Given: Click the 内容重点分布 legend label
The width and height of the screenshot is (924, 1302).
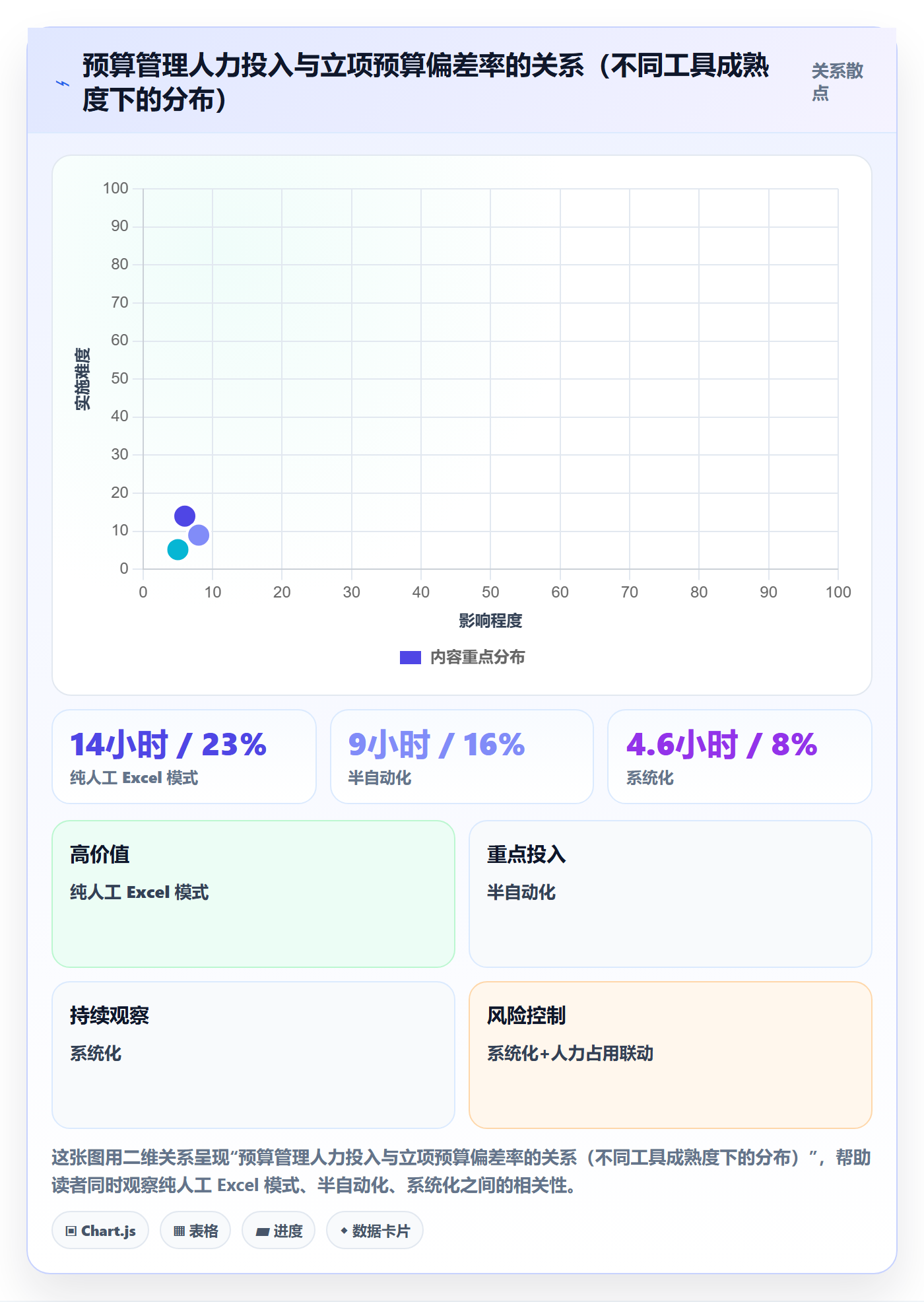Looking at the screenshot, I should click(478, 658).
